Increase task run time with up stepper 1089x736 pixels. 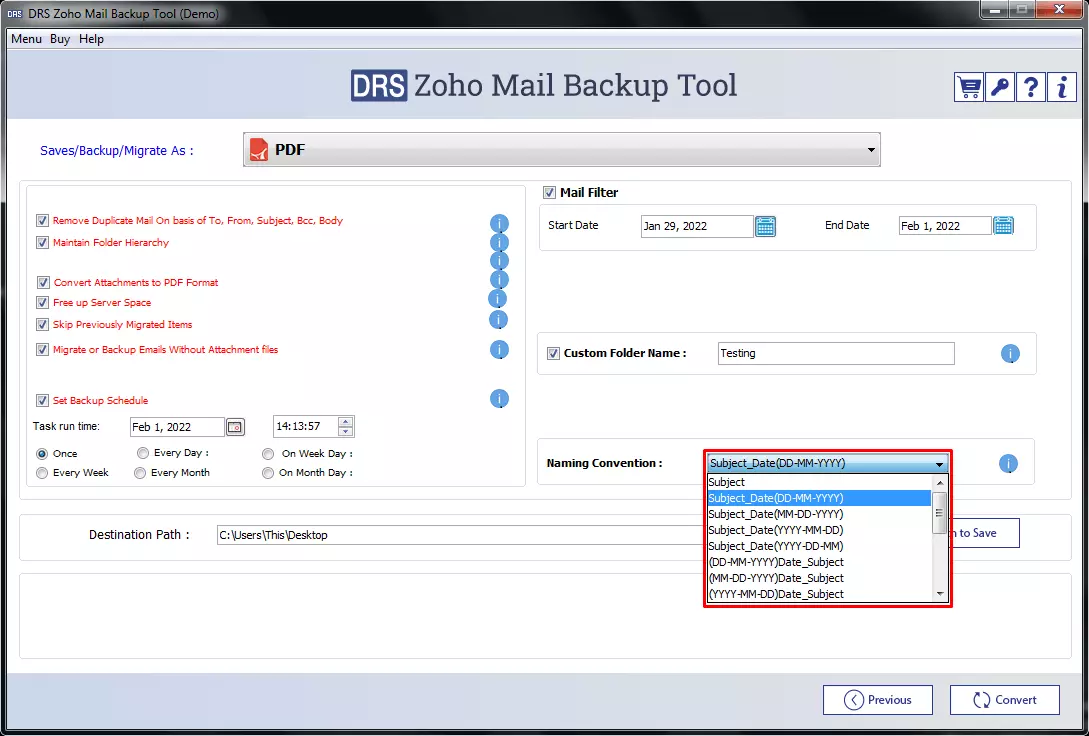tap(345, 421)
